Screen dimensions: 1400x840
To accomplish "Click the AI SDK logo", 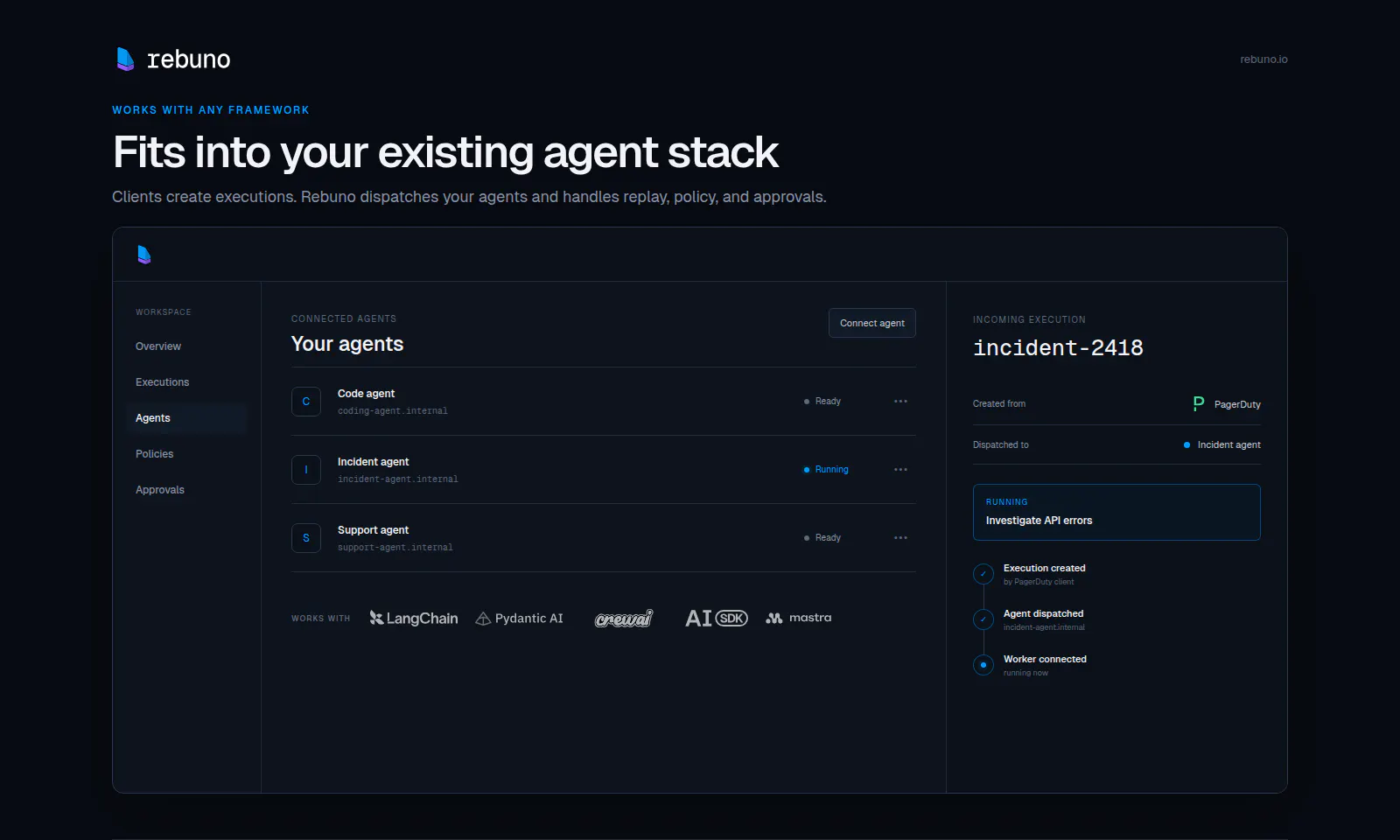I will [x=717, y=619].
